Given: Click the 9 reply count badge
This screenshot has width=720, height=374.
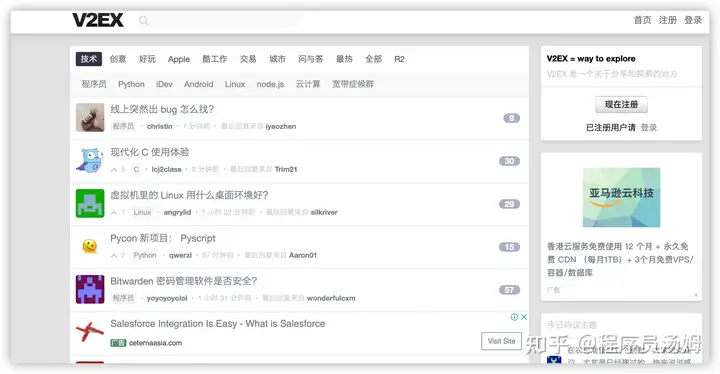Looking at the screenshot, I should [x=512, y=118].
